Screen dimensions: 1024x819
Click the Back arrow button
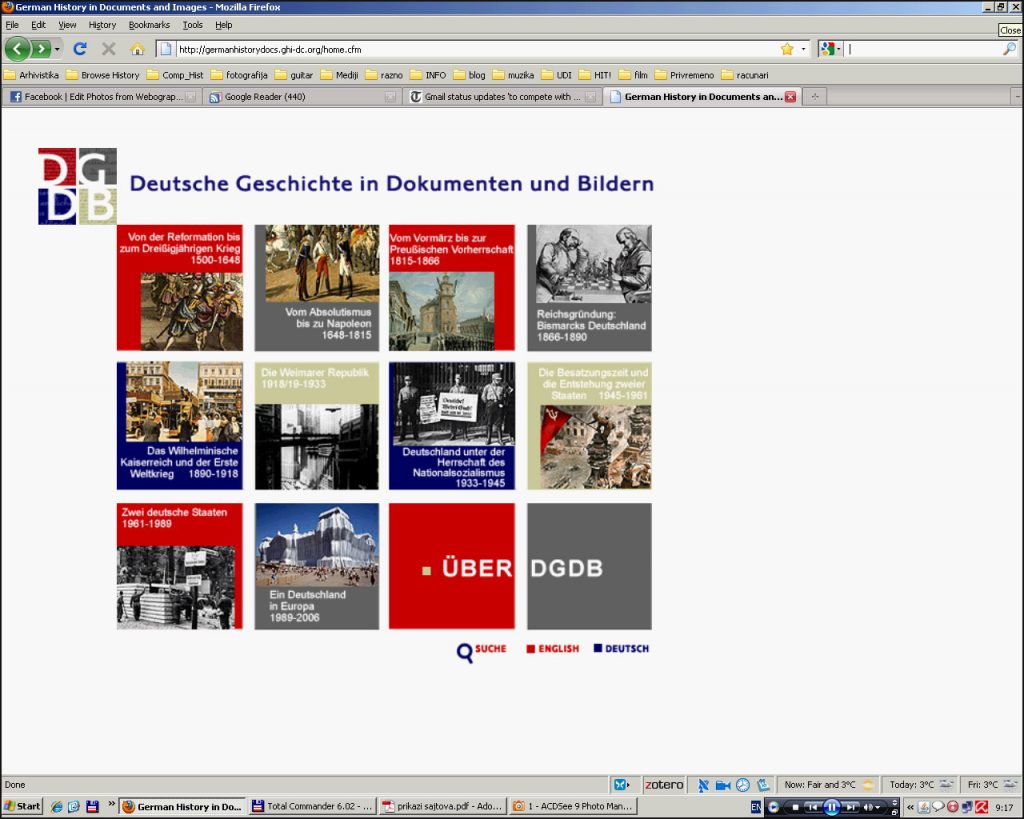tap(17, 48)
